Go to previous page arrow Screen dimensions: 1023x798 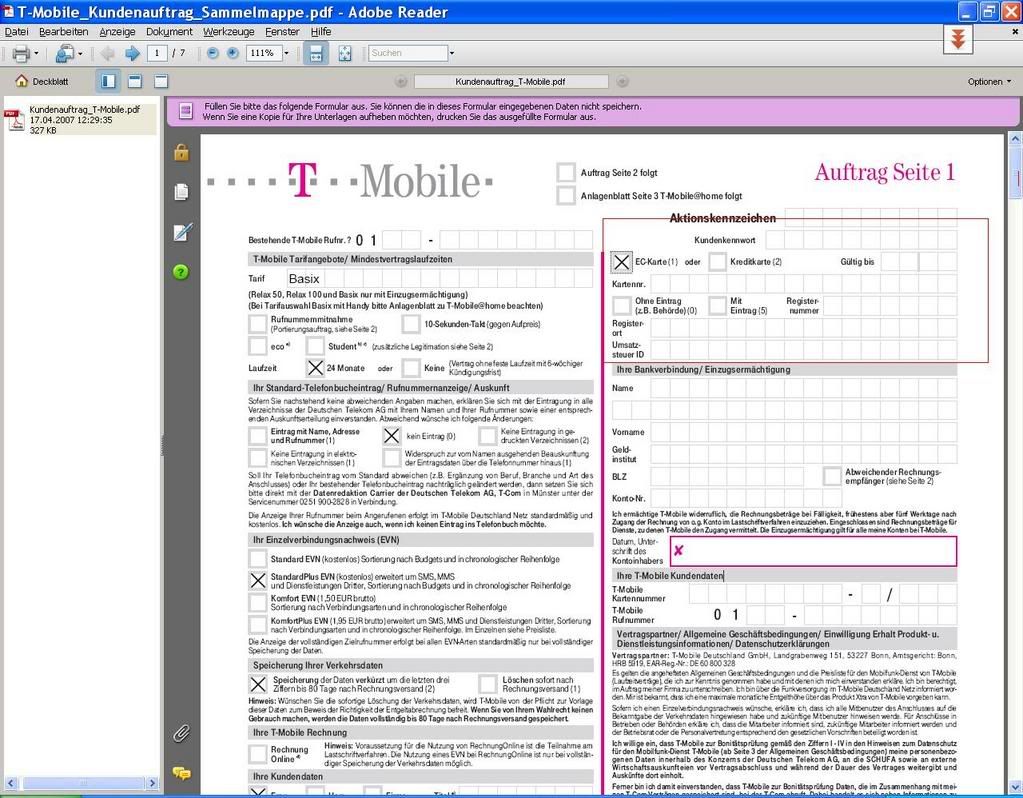[x=108, y=54]
